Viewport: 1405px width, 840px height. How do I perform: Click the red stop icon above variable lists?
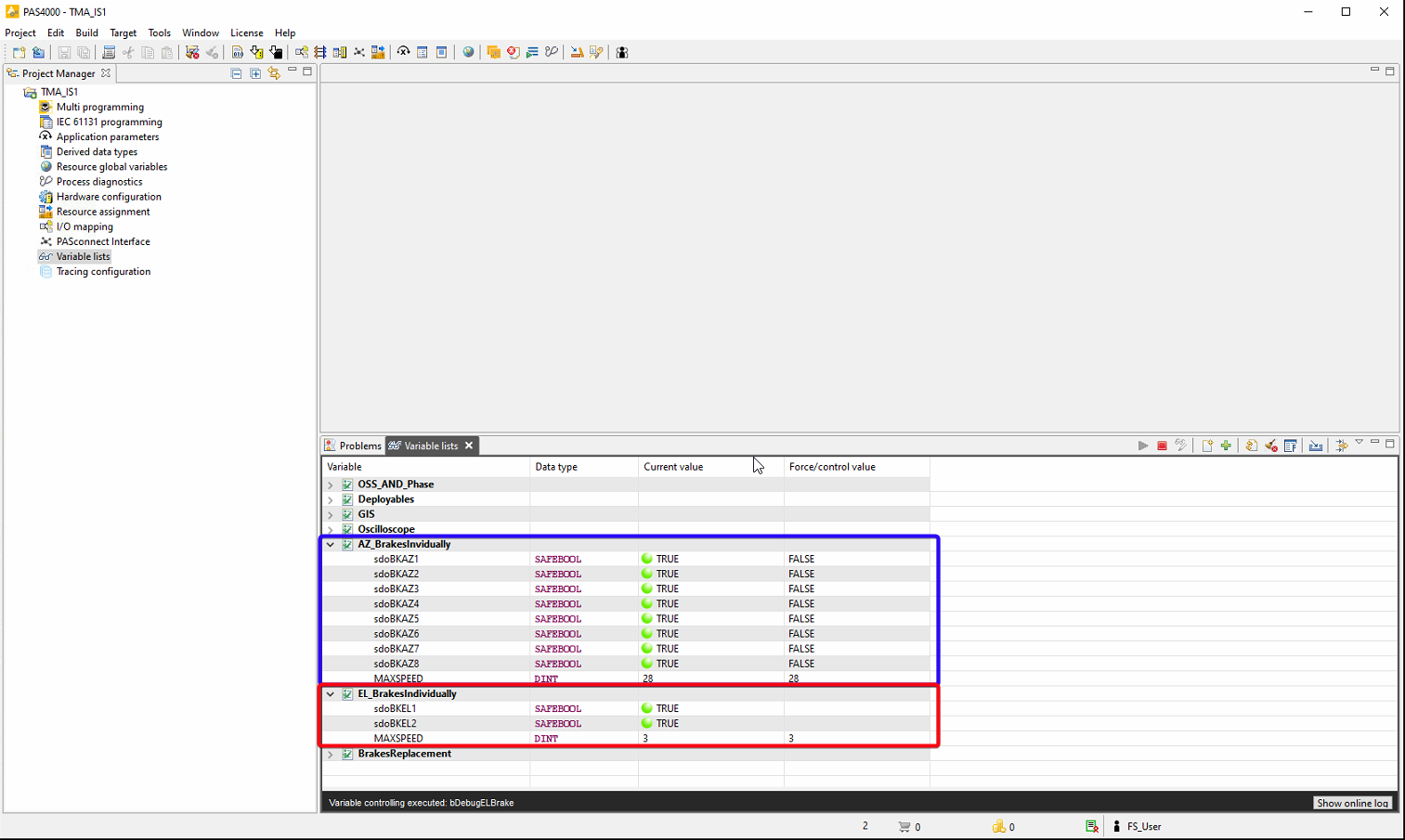click(x=1162, y=446)
